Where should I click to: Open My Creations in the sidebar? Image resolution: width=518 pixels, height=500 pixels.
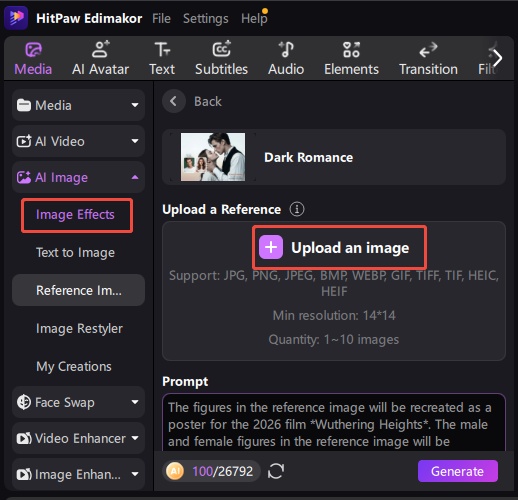tap(74, 367)
